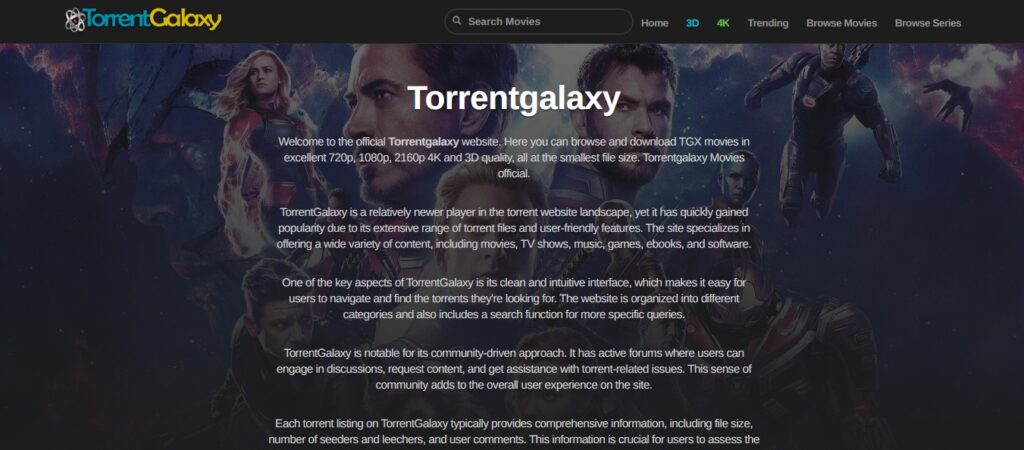
Task: Open the Browse Series page
Action: point(928,23)
